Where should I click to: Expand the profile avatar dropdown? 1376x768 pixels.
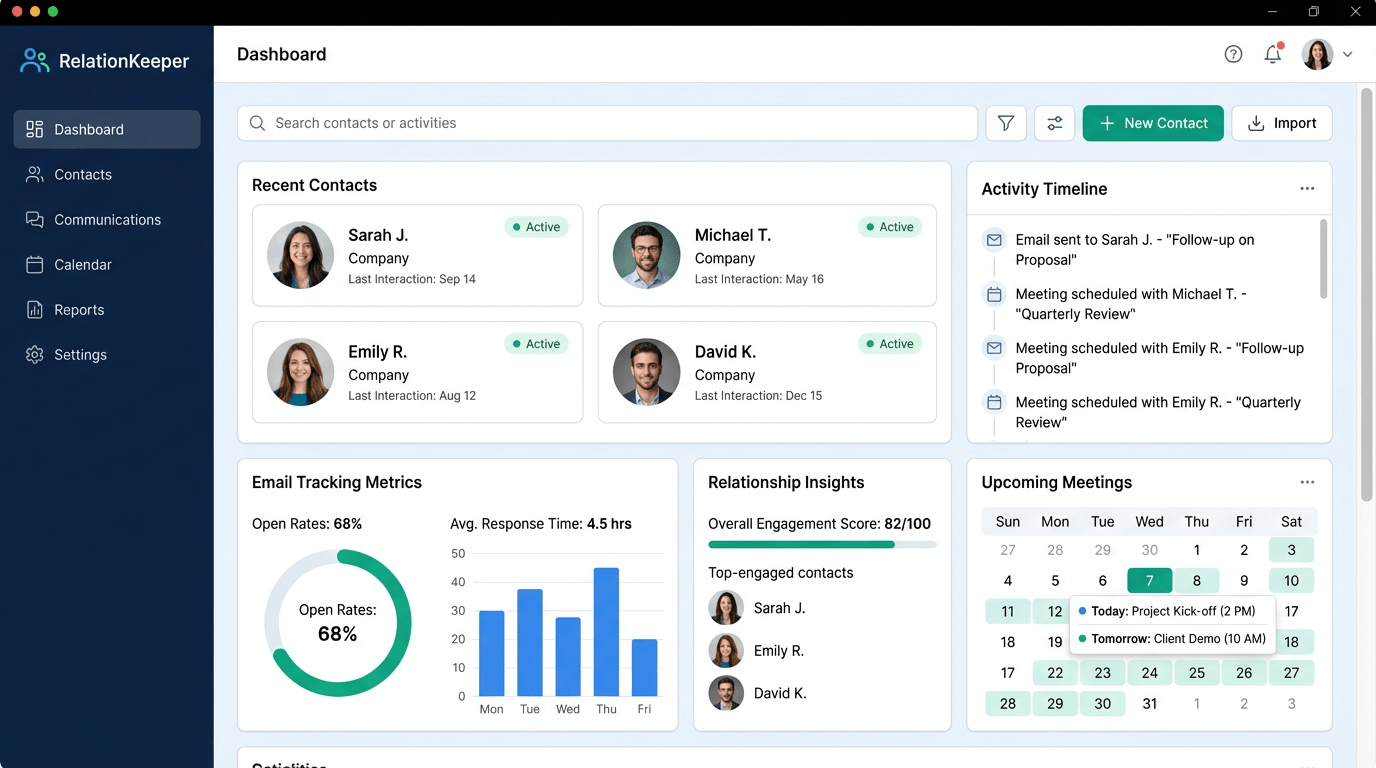click(1317, 54)
